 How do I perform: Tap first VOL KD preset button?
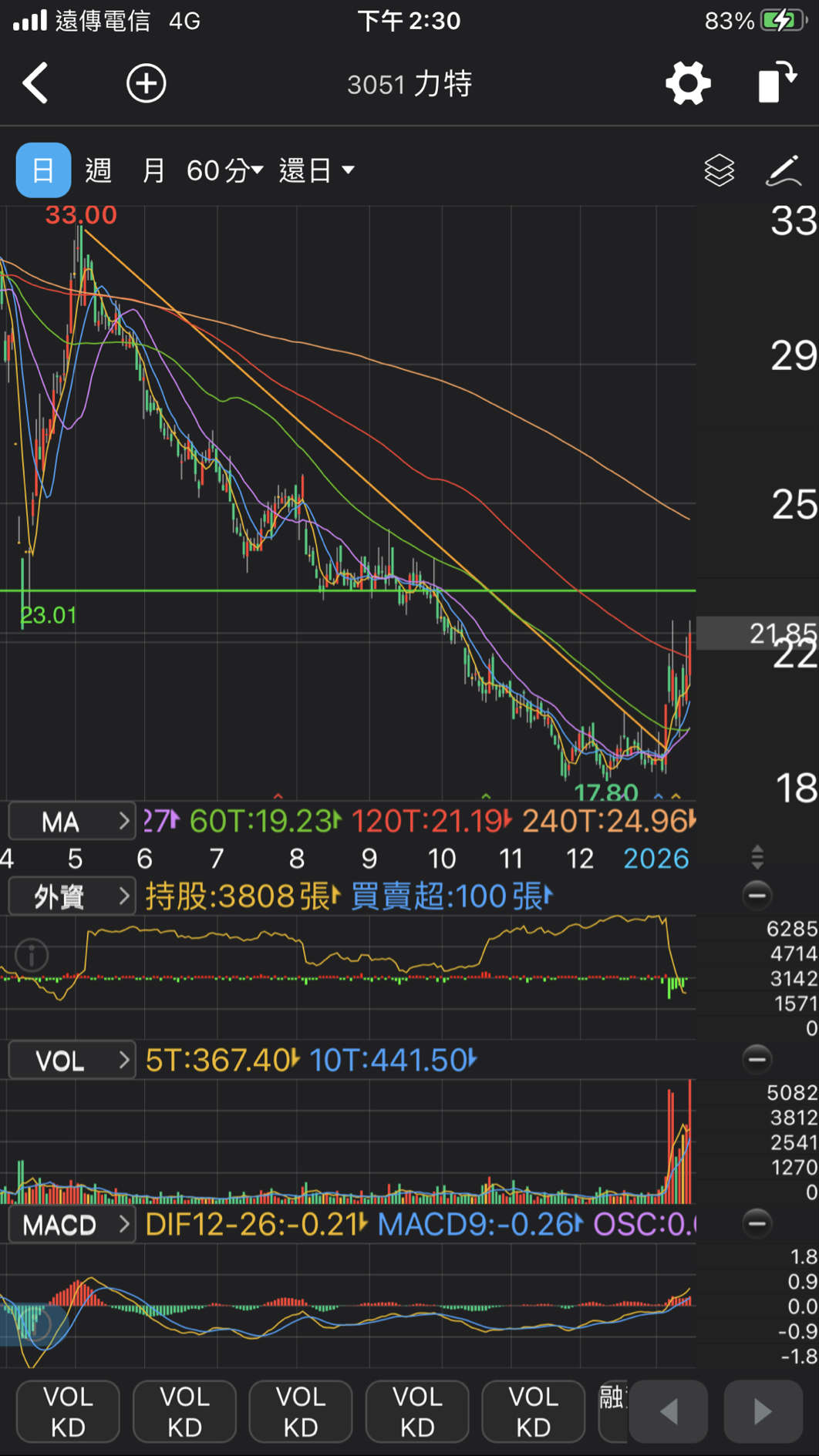pos(68,1411)
